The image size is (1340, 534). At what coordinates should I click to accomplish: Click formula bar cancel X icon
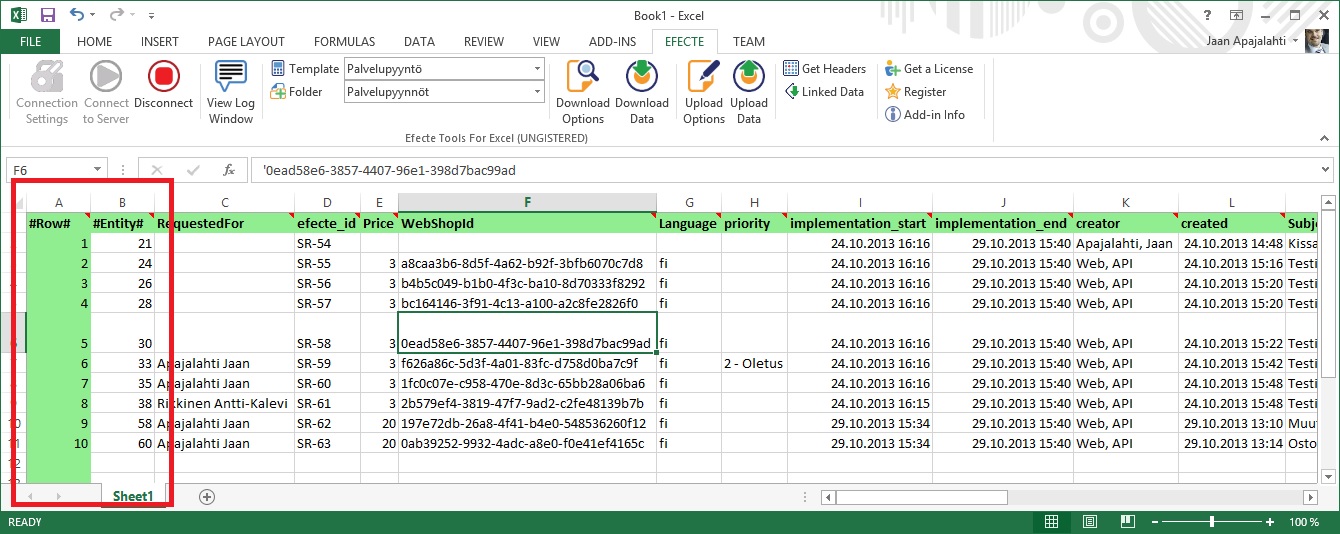[x=157, y=170]
